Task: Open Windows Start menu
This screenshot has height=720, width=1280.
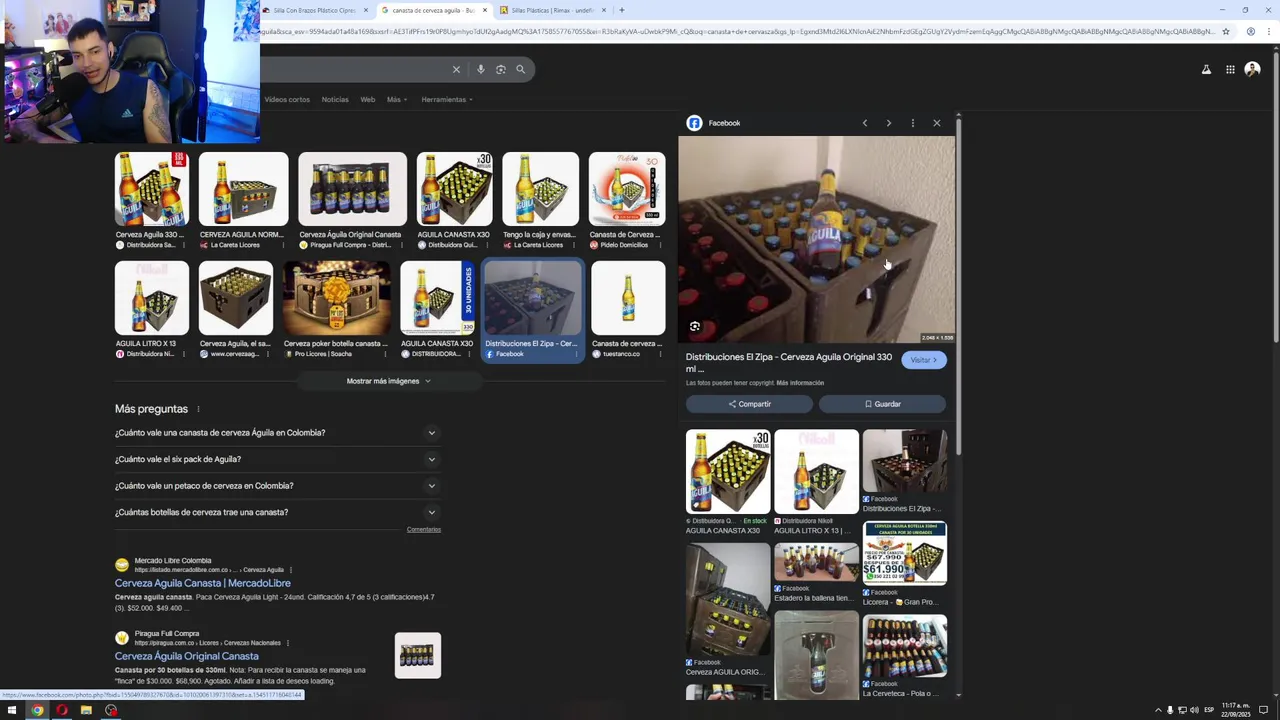Action: (12, 710)
